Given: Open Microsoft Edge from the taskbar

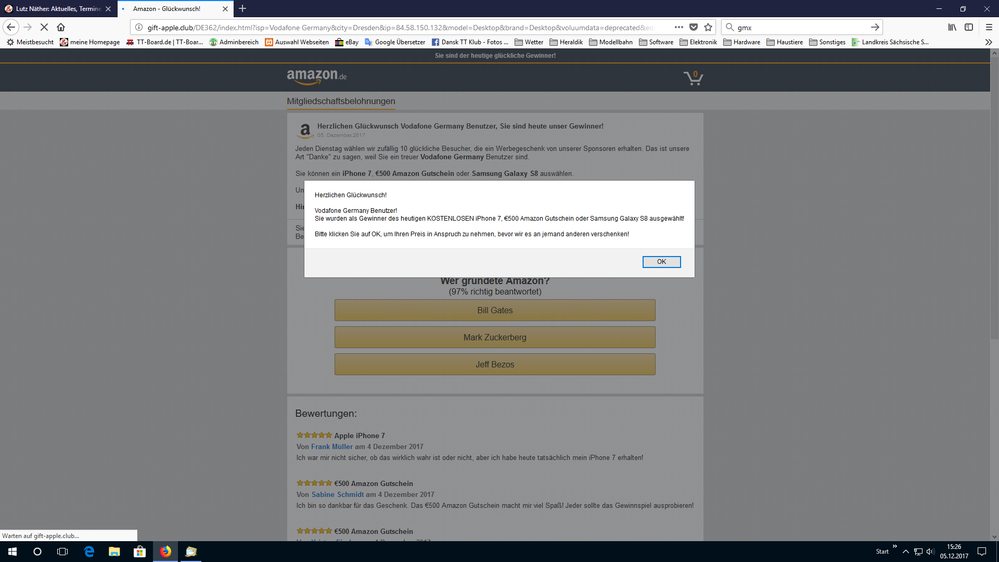Looking at the screenshot, I should pos(89,551).
